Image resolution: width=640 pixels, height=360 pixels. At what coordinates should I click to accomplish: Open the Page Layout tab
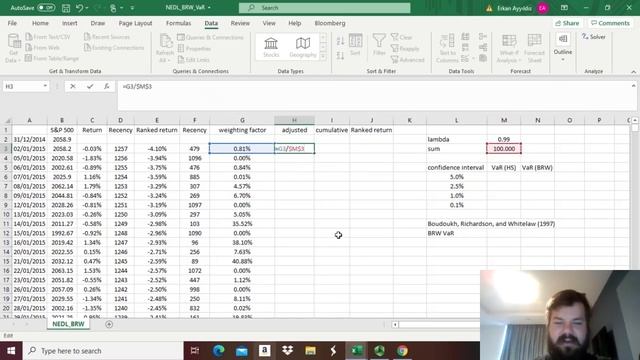(135, 23)
